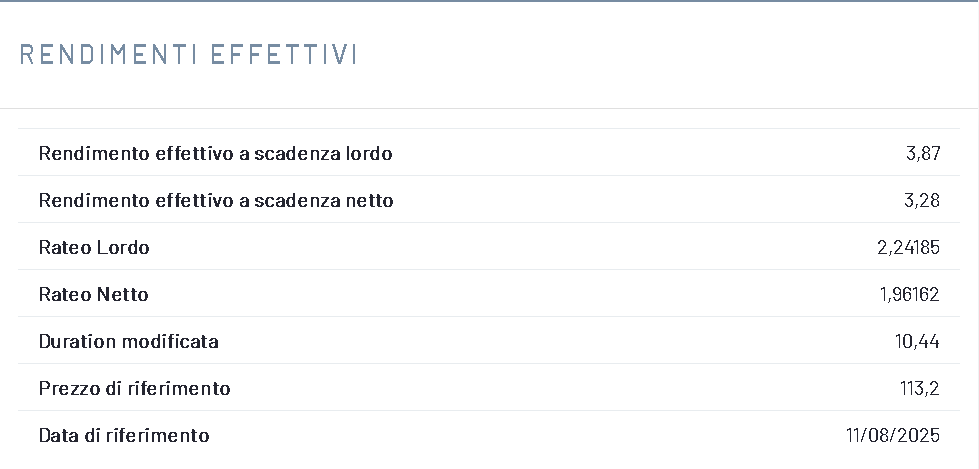Select the Rateo Netto label
Viewport: 979px width, 469px height.
tap(93, 295)
